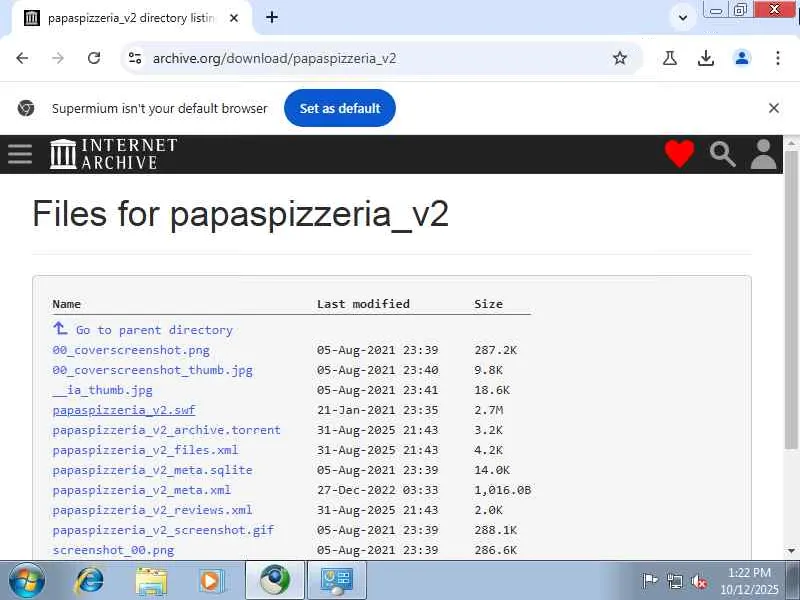Click the 'Size' column header

488,304
